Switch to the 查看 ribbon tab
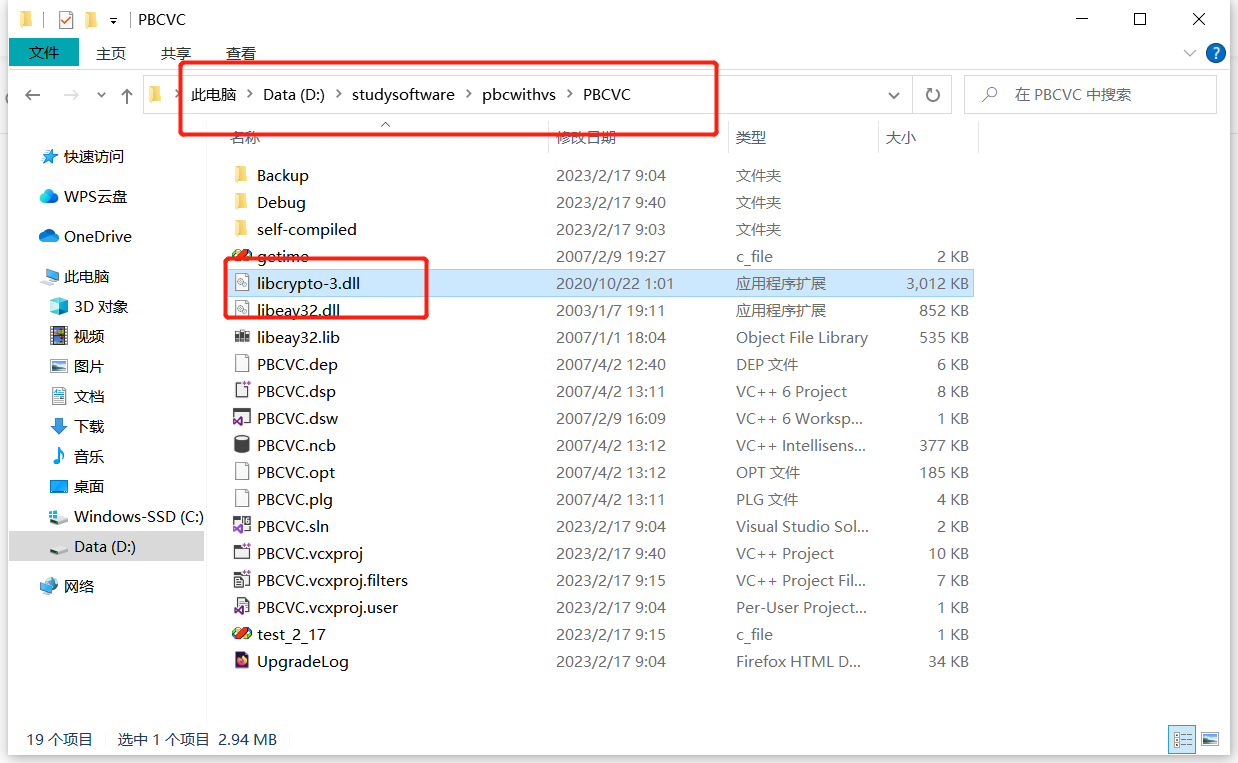Screen dimensions: 1238x763 tap(240, 53)
